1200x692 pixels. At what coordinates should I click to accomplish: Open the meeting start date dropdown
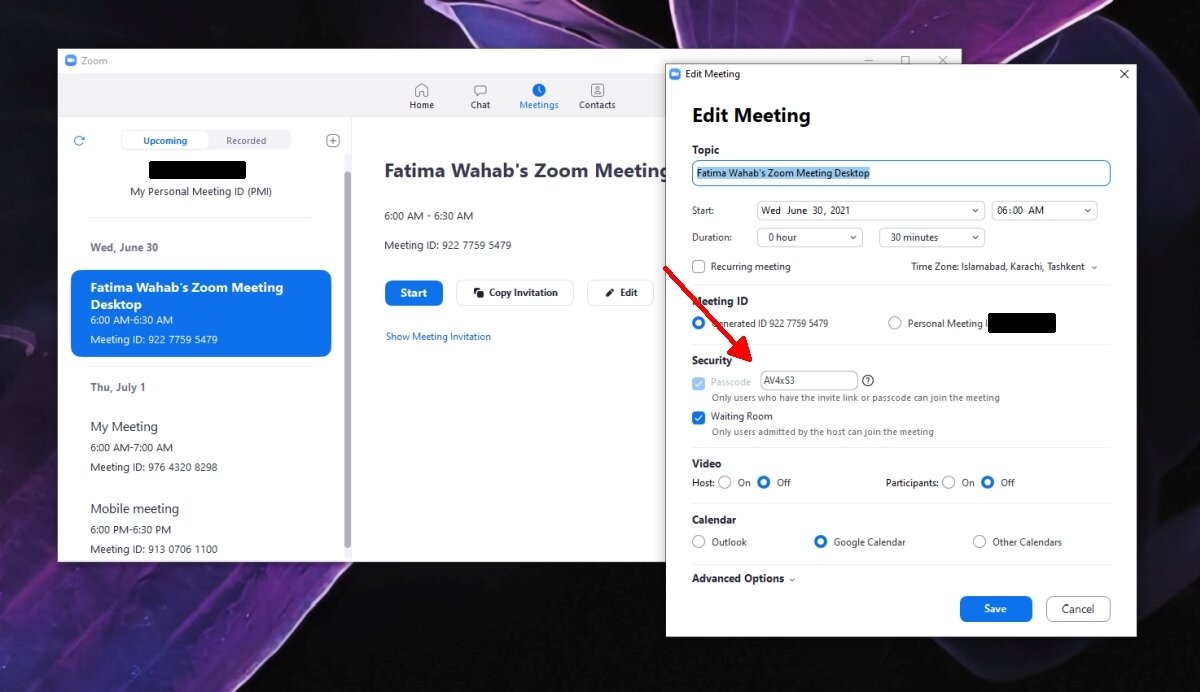pyautogui.click(x=869, y=210)
